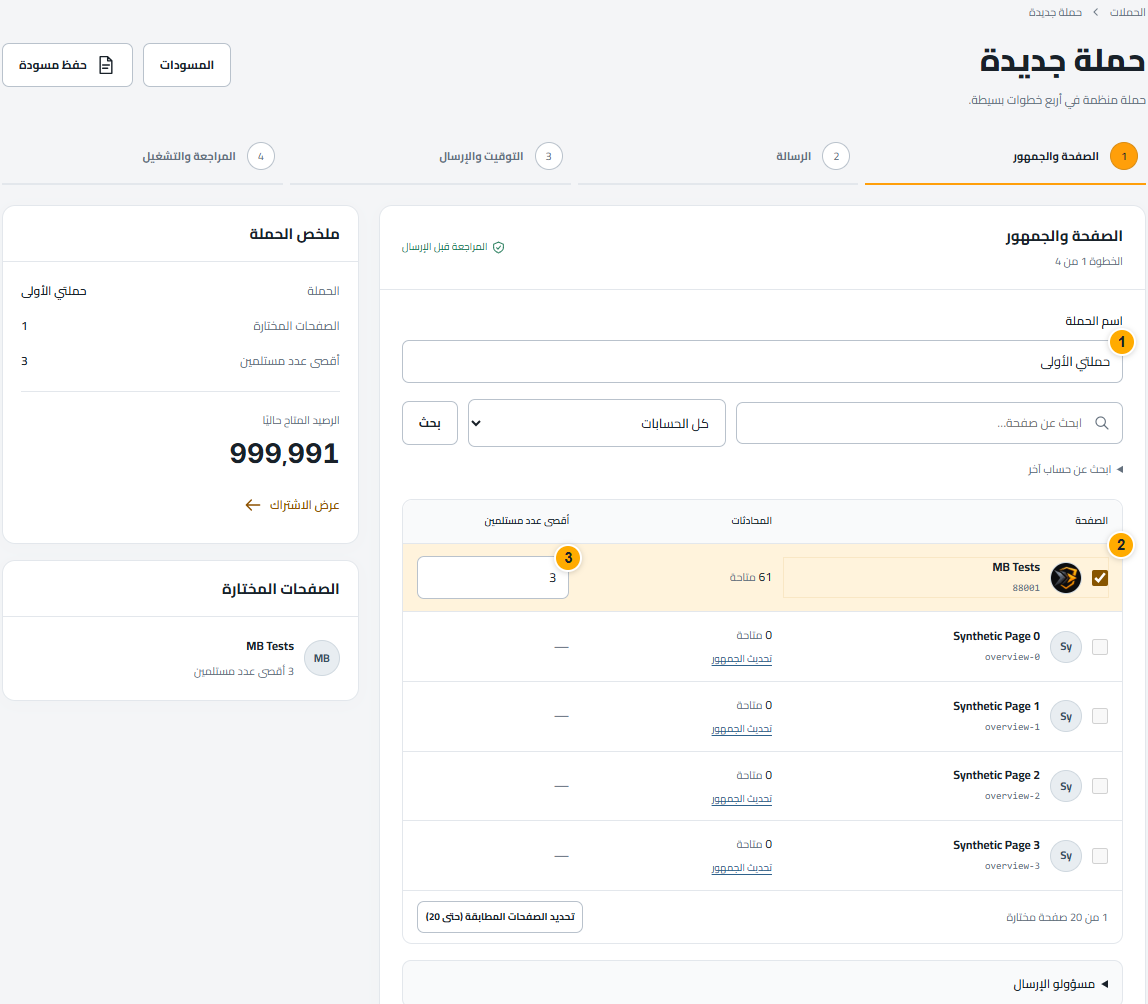1148x1004 pixels.
Task: Click MB Tests entry in الصفحات المختارة panel
Action: [180, 658]
